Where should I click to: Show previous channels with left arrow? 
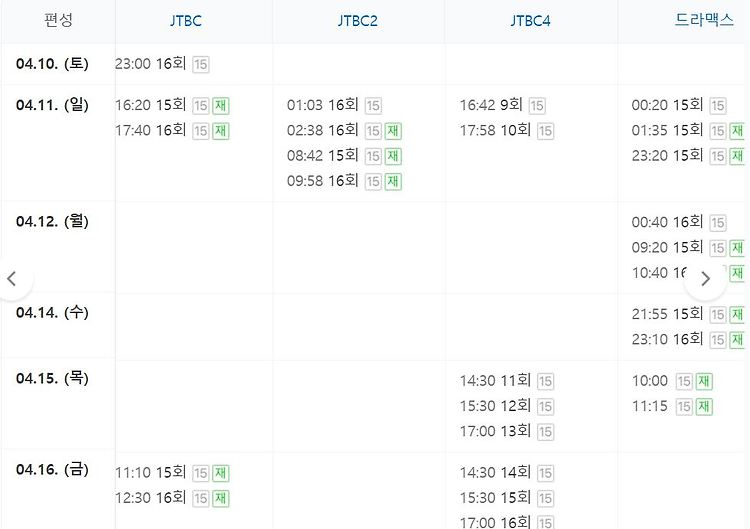click(x=12, y=278)
